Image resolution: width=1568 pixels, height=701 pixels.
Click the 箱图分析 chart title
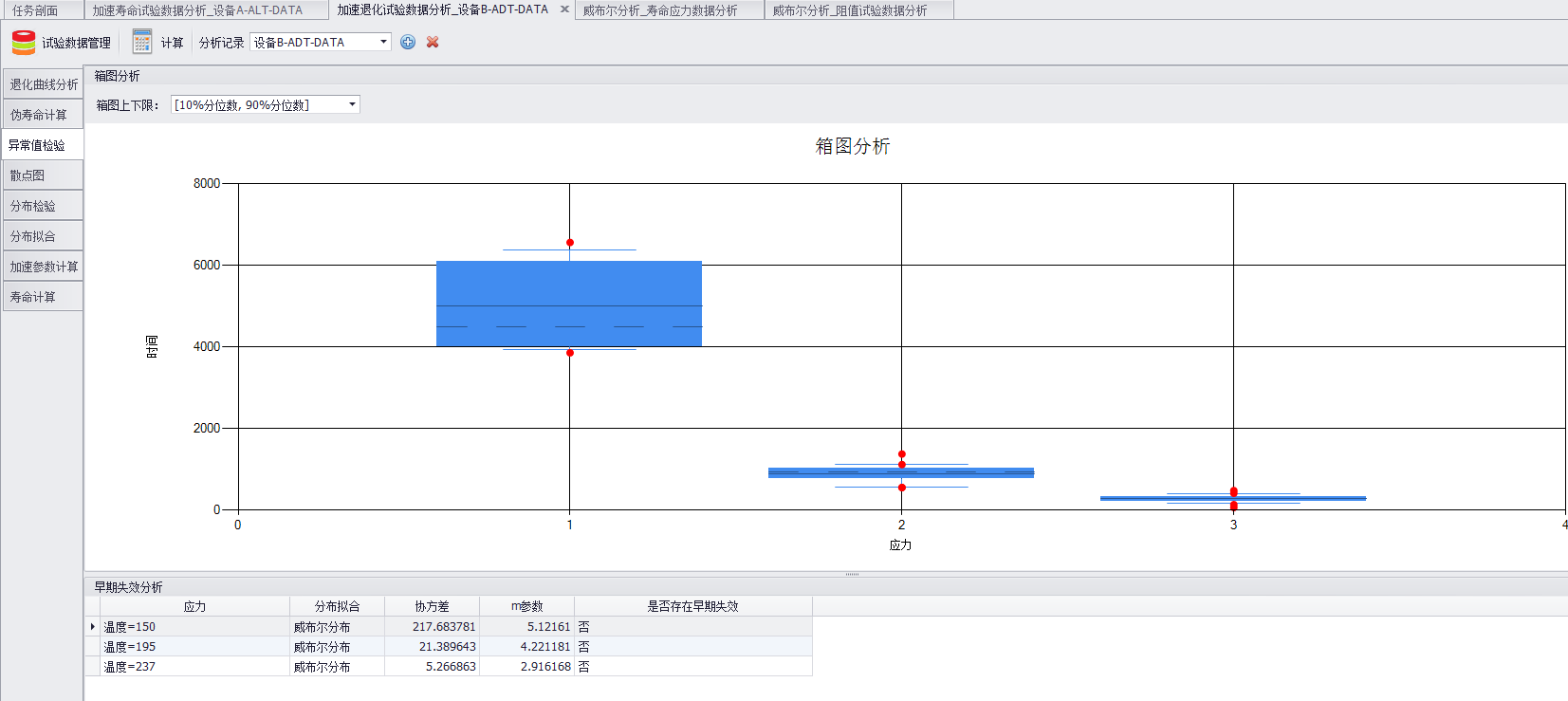(x=853, y=146)
